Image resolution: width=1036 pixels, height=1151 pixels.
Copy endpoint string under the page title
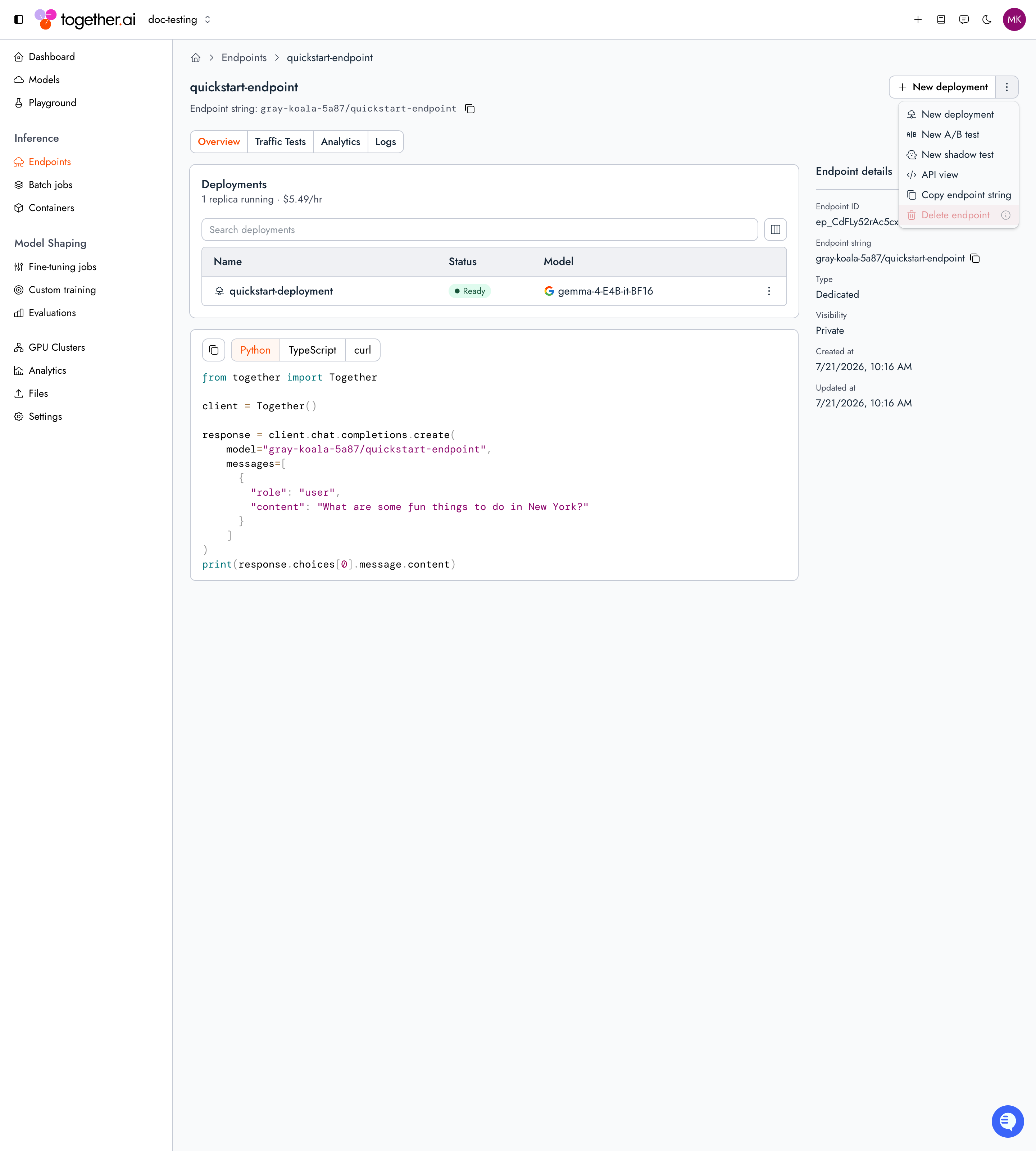(x=469, y=109)
